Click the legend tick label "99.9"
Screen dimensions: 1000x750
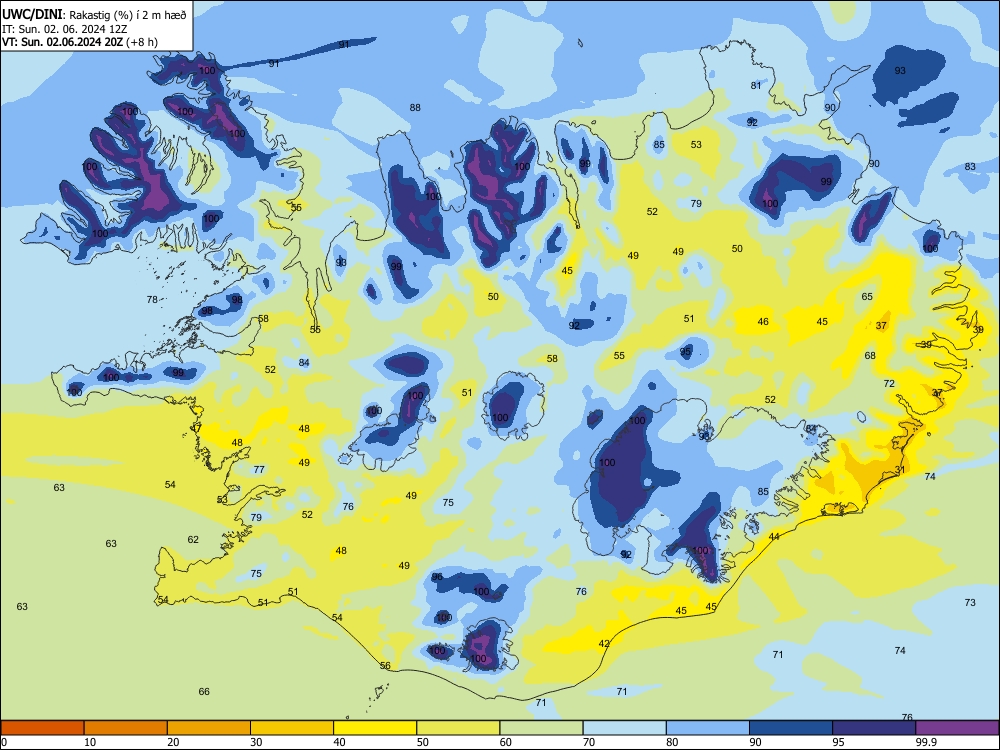coord(926,742)
